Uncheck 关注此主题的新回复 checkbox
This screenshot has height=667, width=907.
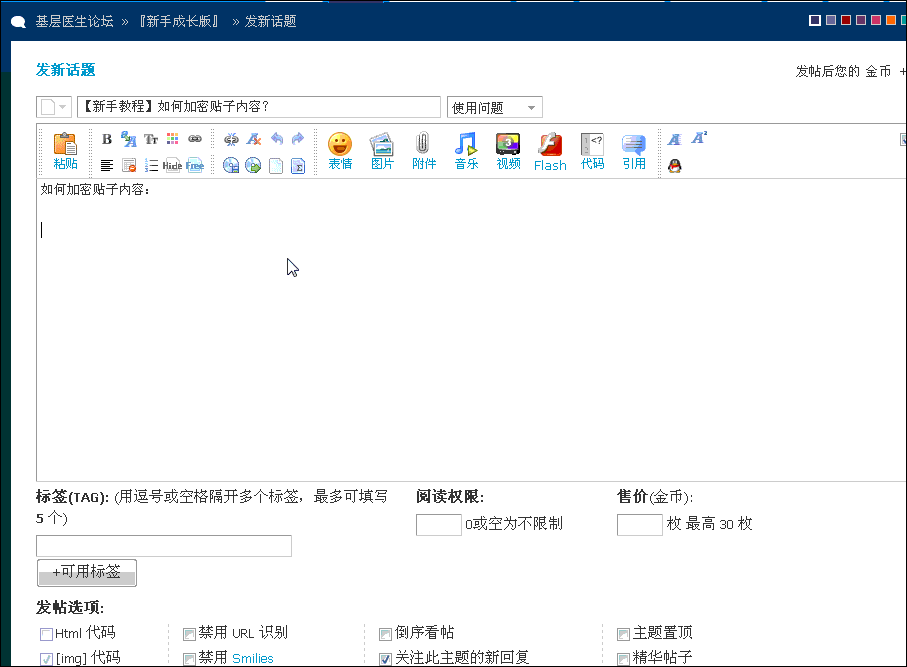click(386, 659)
